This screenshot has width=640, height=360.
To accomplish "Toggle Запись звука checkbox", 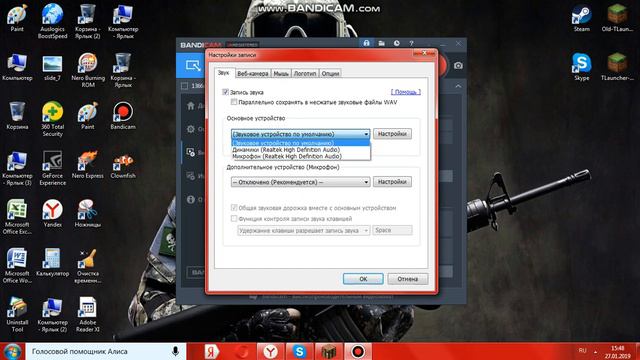I will (x=225, y=92).
